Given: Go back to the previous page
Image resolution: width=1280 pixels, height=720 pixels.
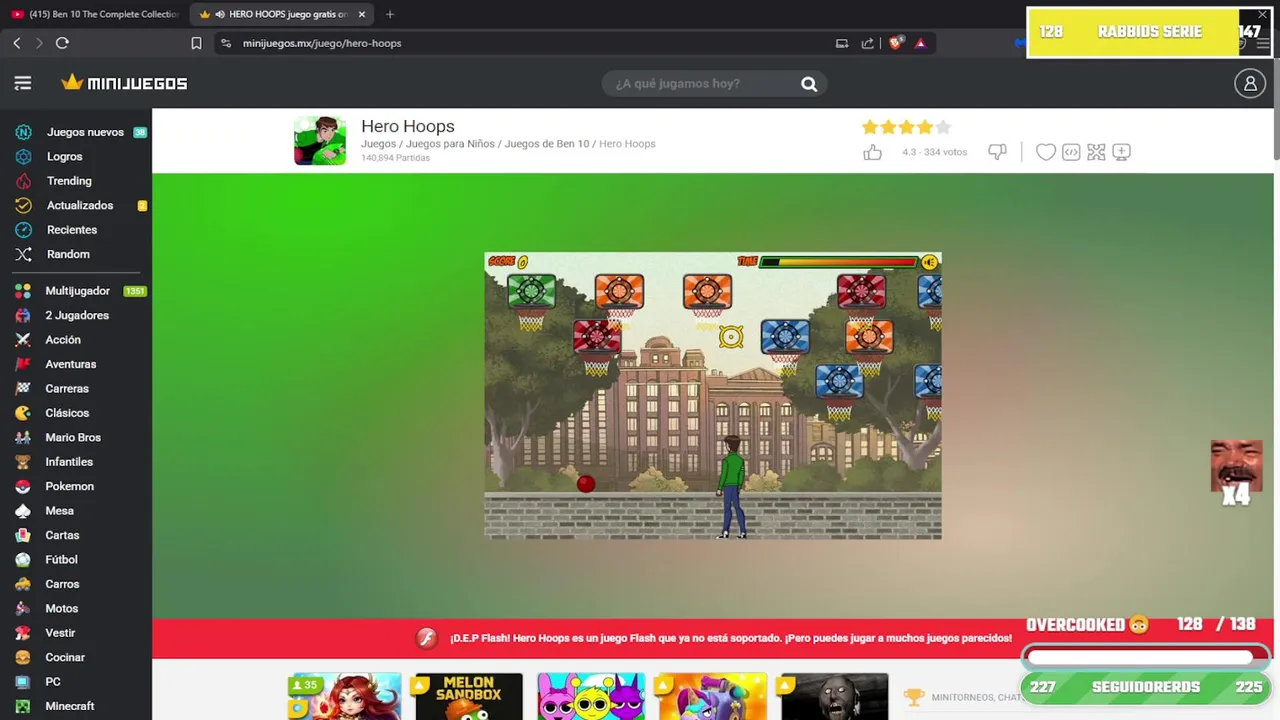Looking at the screenshot, I should 17,43.
